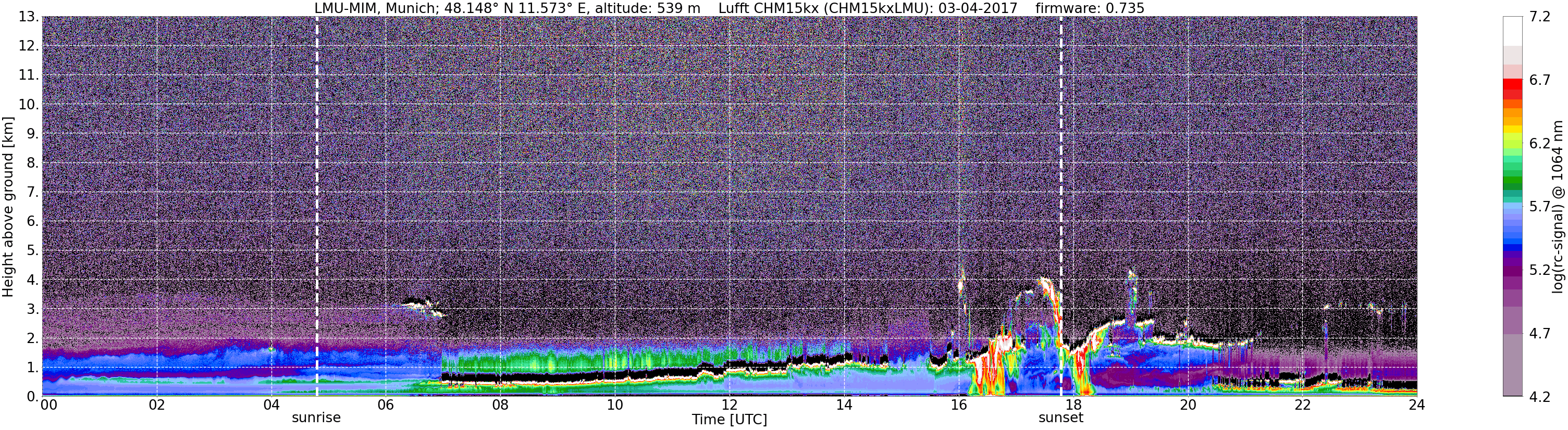Click the 'Height above ground [km]' axis label
Viewport: 1568px width, 430px height.
pyautogui.click(x=8, y=207)
